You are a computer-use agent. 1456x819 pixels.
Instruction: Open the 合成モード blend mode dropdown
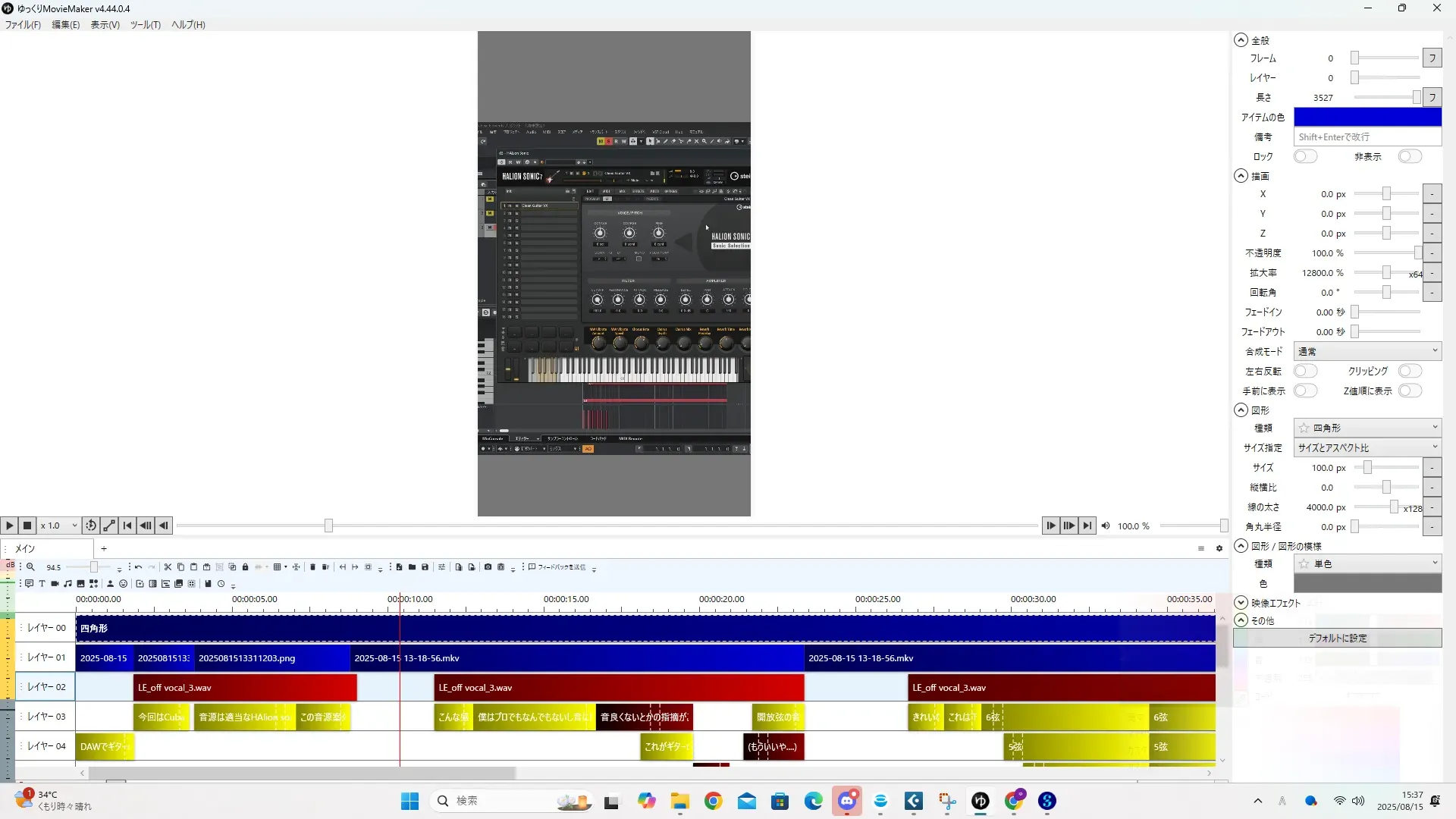[1367, 351]
